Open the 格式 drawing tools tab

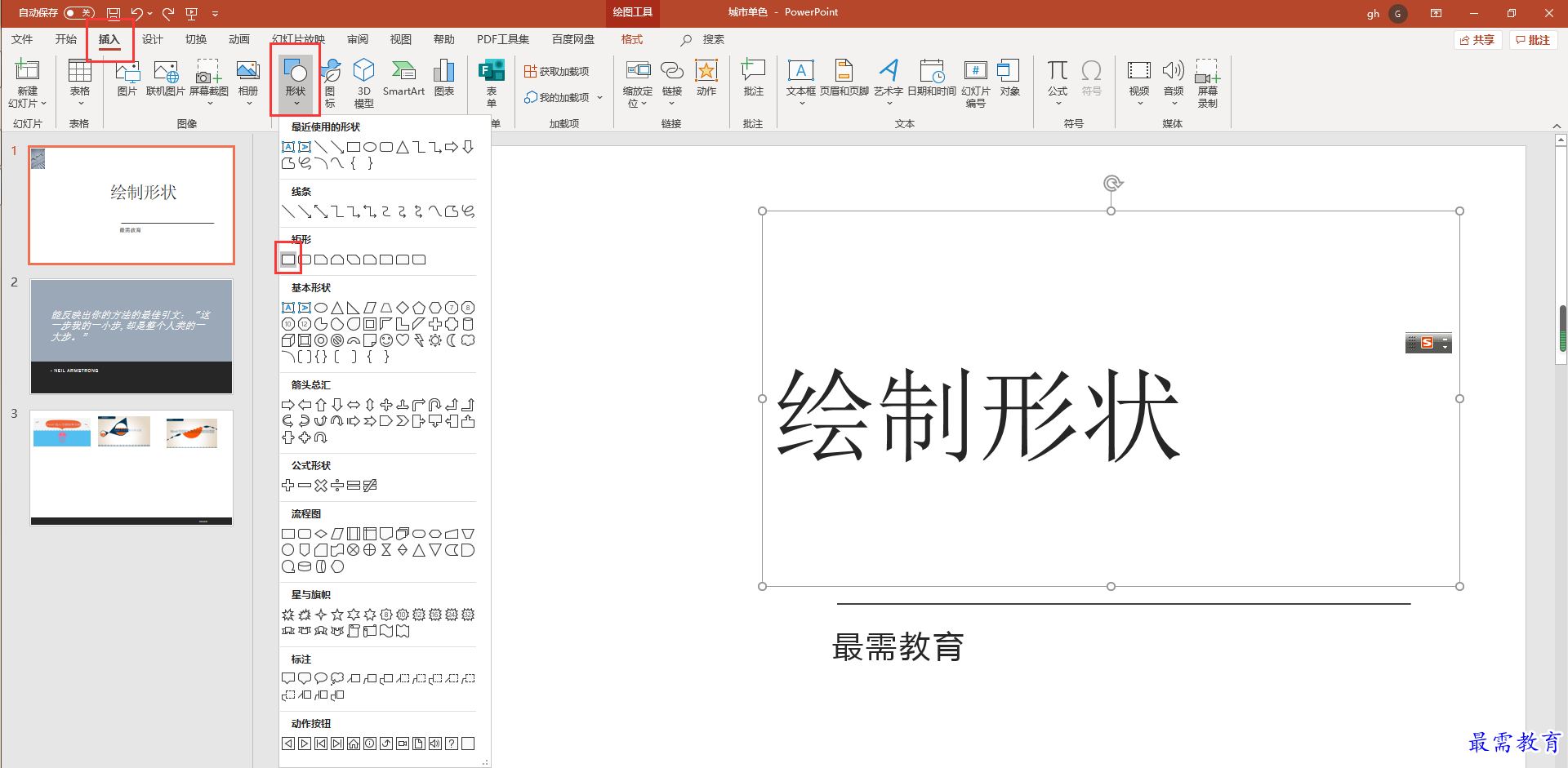pos(632,39)
